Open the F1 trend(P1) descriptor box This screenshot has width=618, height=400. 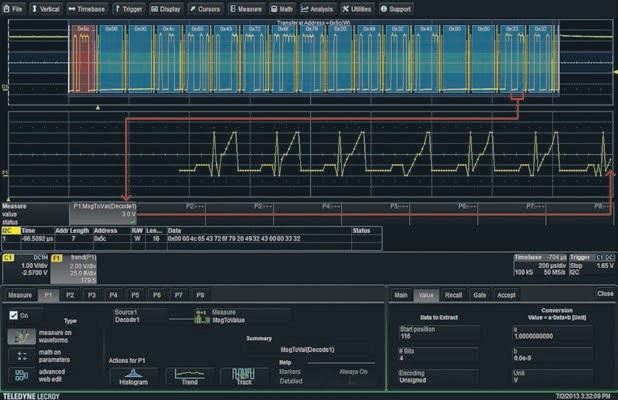tap(74, 269)
